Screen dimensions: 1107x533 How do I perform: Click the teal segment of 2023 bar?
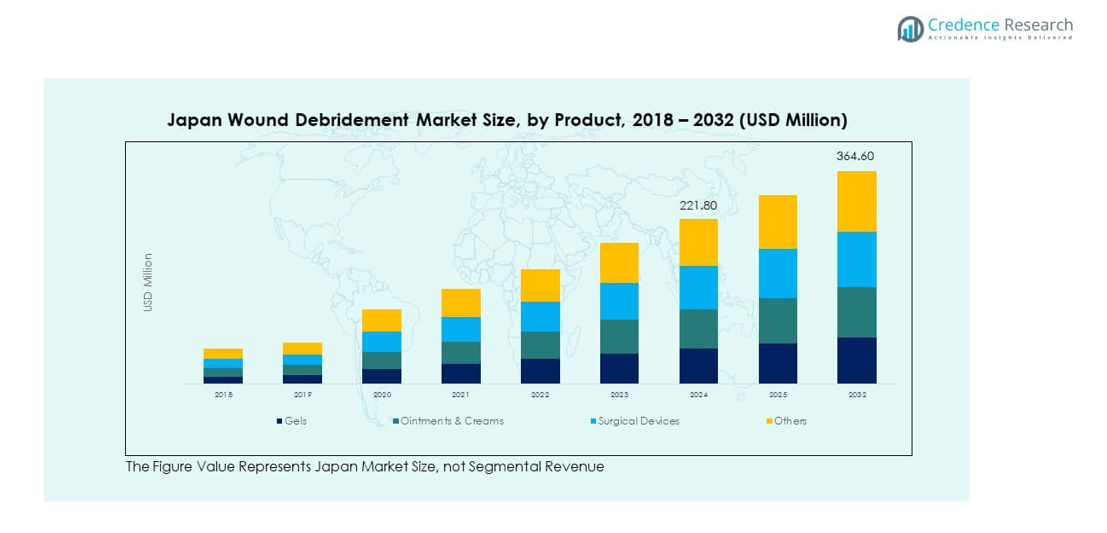coord(619,336)
